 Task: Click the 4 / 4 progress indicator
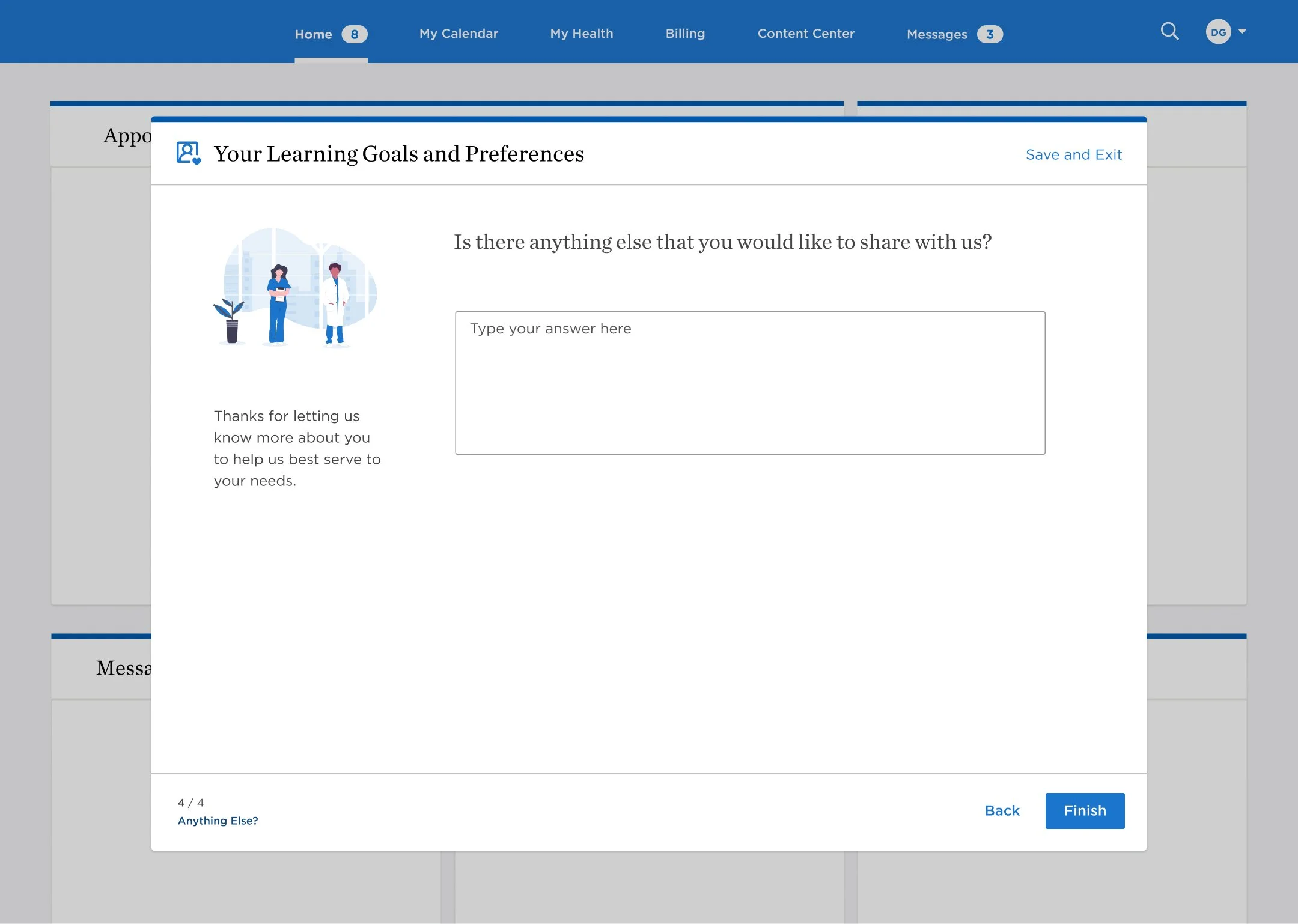click(x=190, y=803)
